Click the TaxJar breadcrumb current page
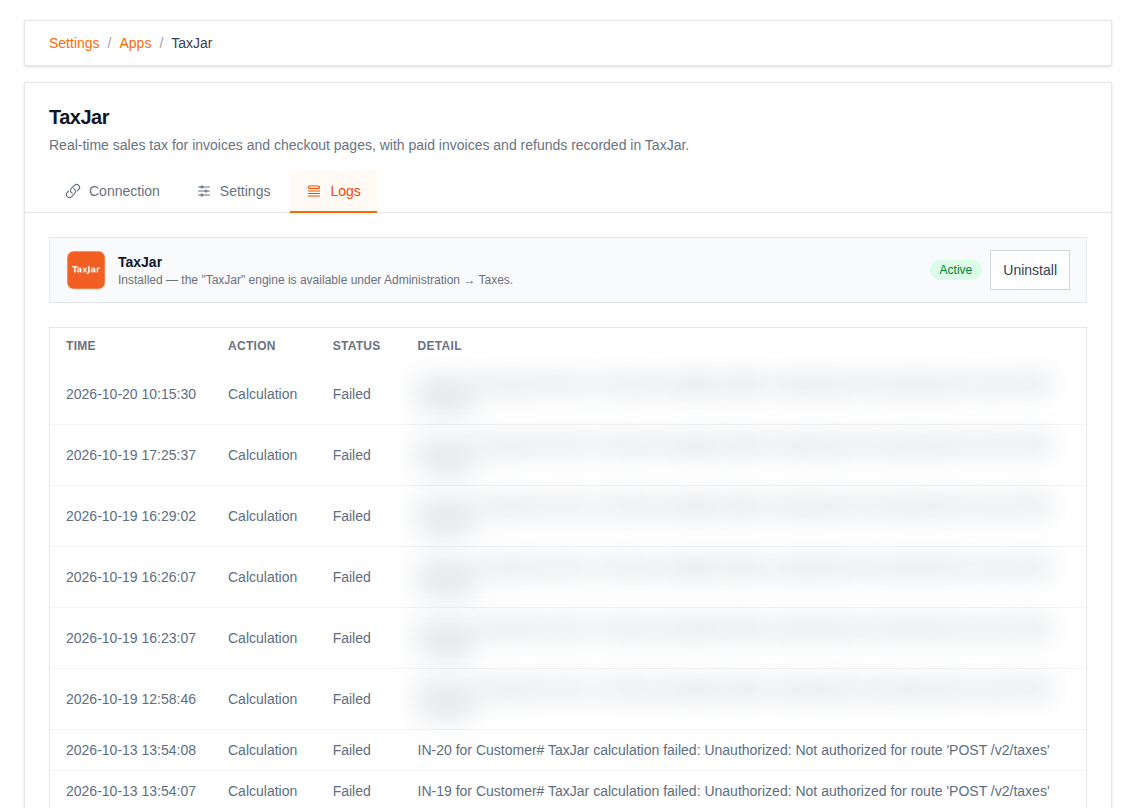 192,43
